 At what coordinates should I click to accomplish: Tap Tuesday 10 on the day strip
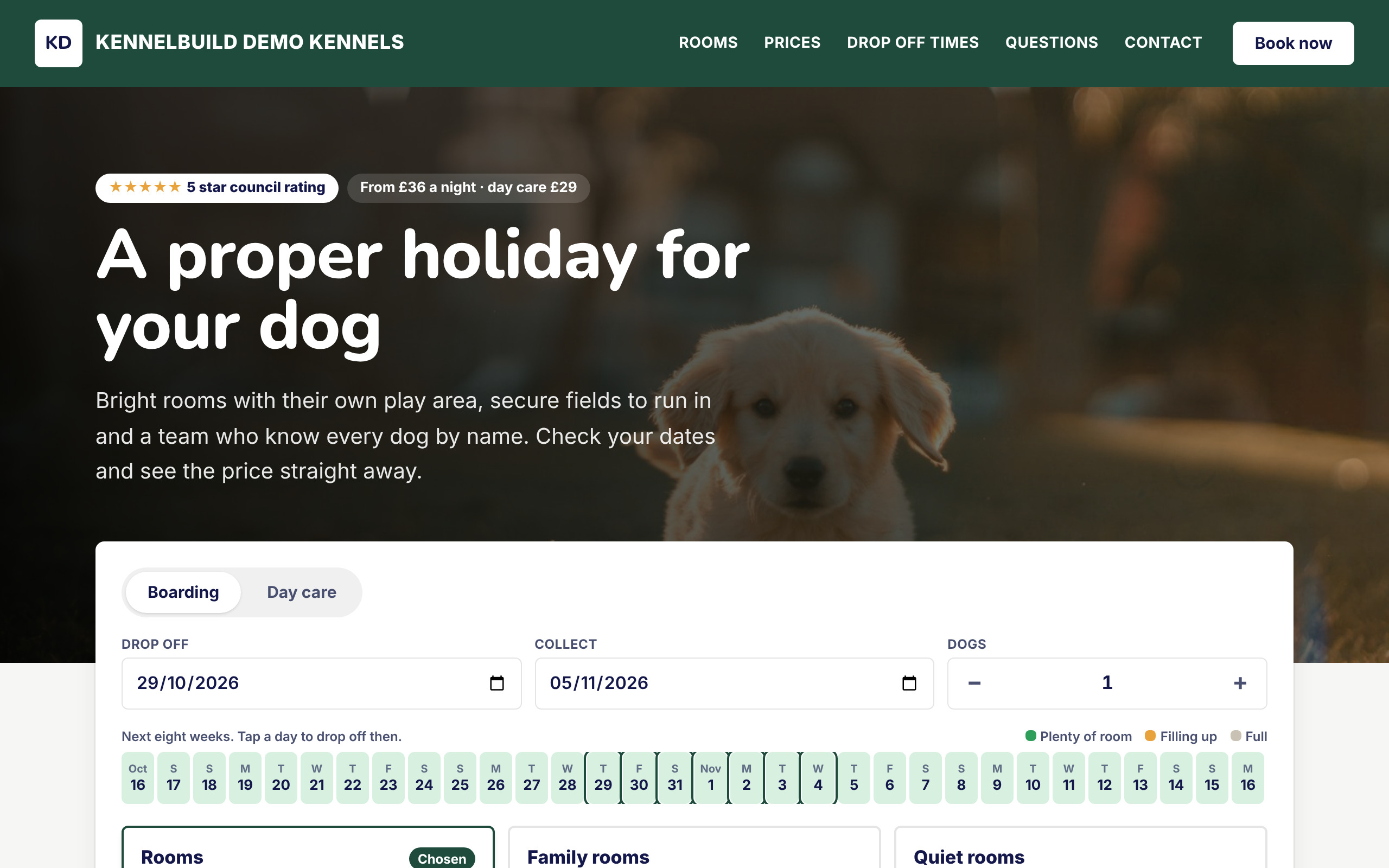point(1033,777)
